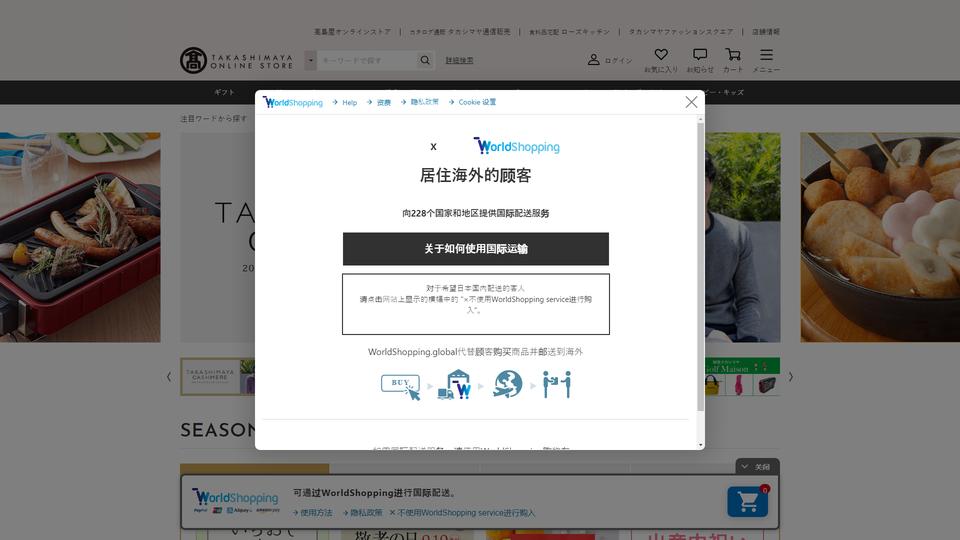The width and height of the screenshot is (960, 540).
Task: Click the タカシマヤ通信販売 catalog link
Action: pos(460,32)
